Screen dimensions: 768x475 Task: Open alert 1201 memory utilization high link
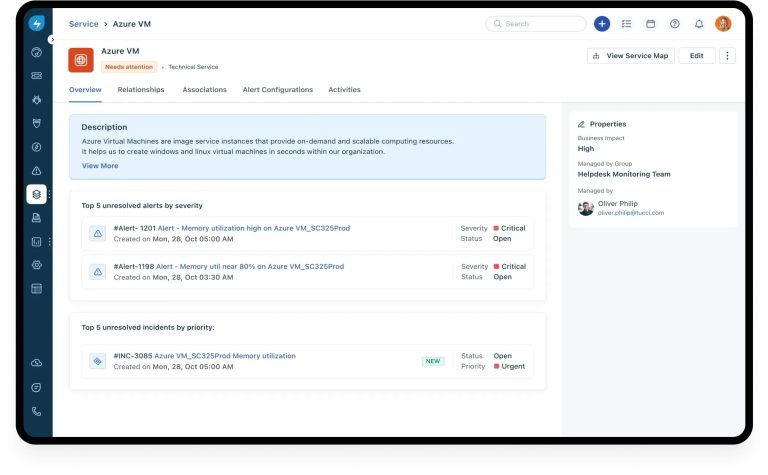click(248, 228)
